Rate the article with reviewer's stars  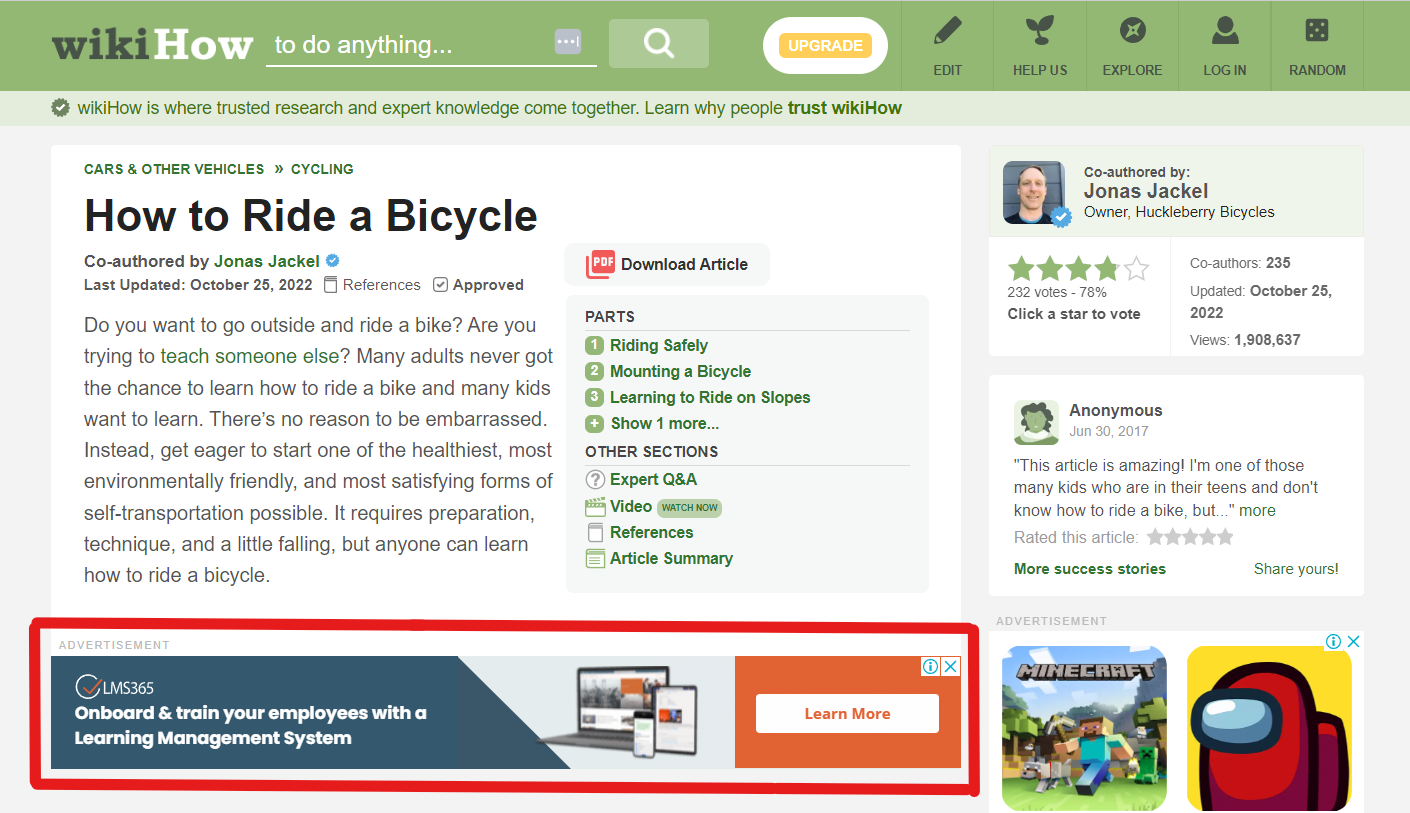(1190, 538)
